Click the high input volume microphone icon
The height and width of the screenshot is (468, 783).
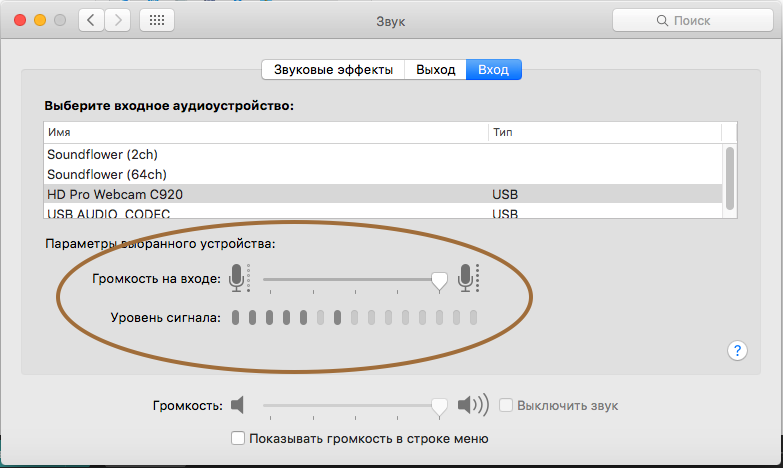[x=468, y=278]
